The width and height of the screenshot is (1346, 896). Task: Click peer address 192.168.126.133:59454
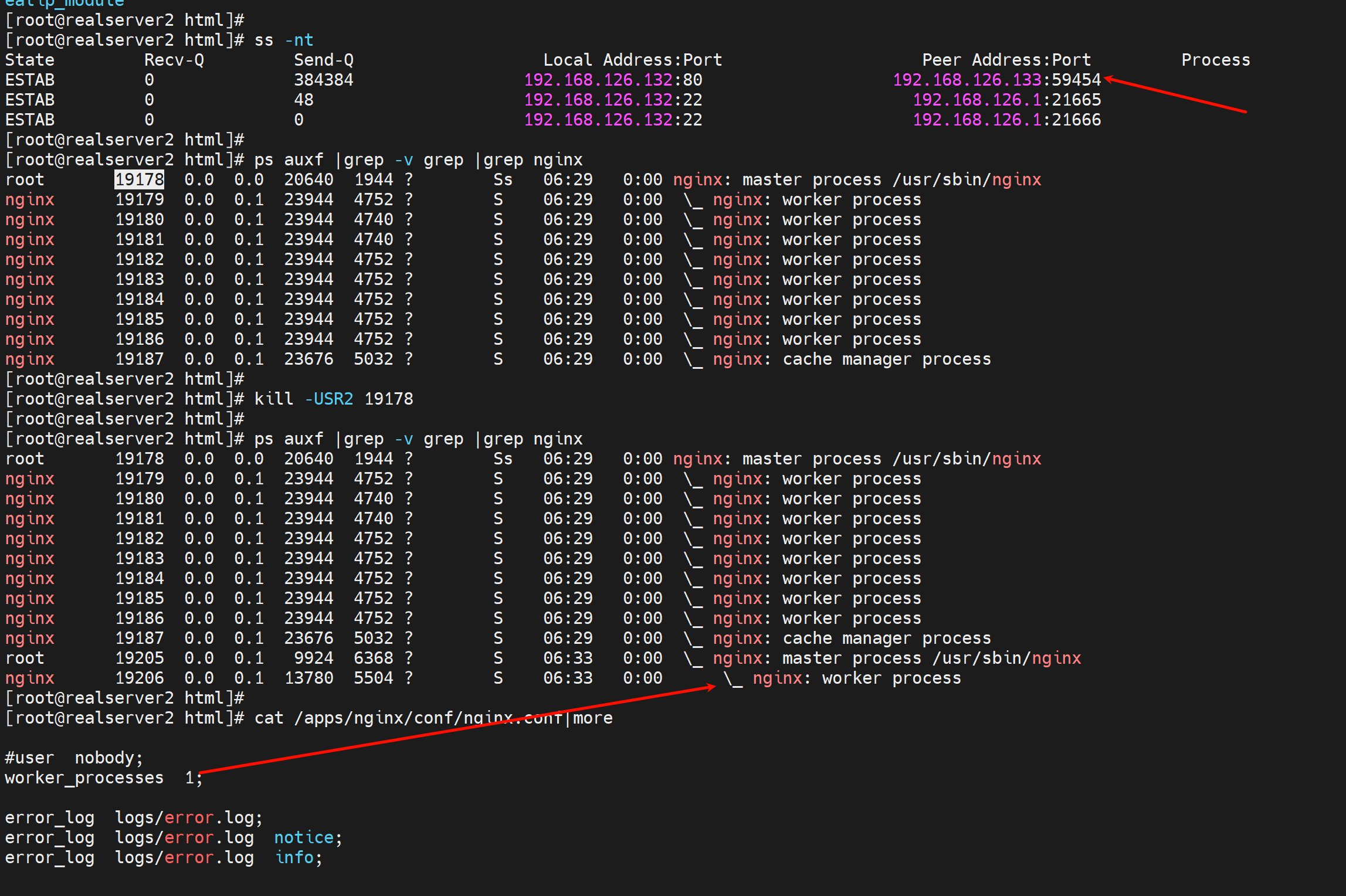pos(996,80)
